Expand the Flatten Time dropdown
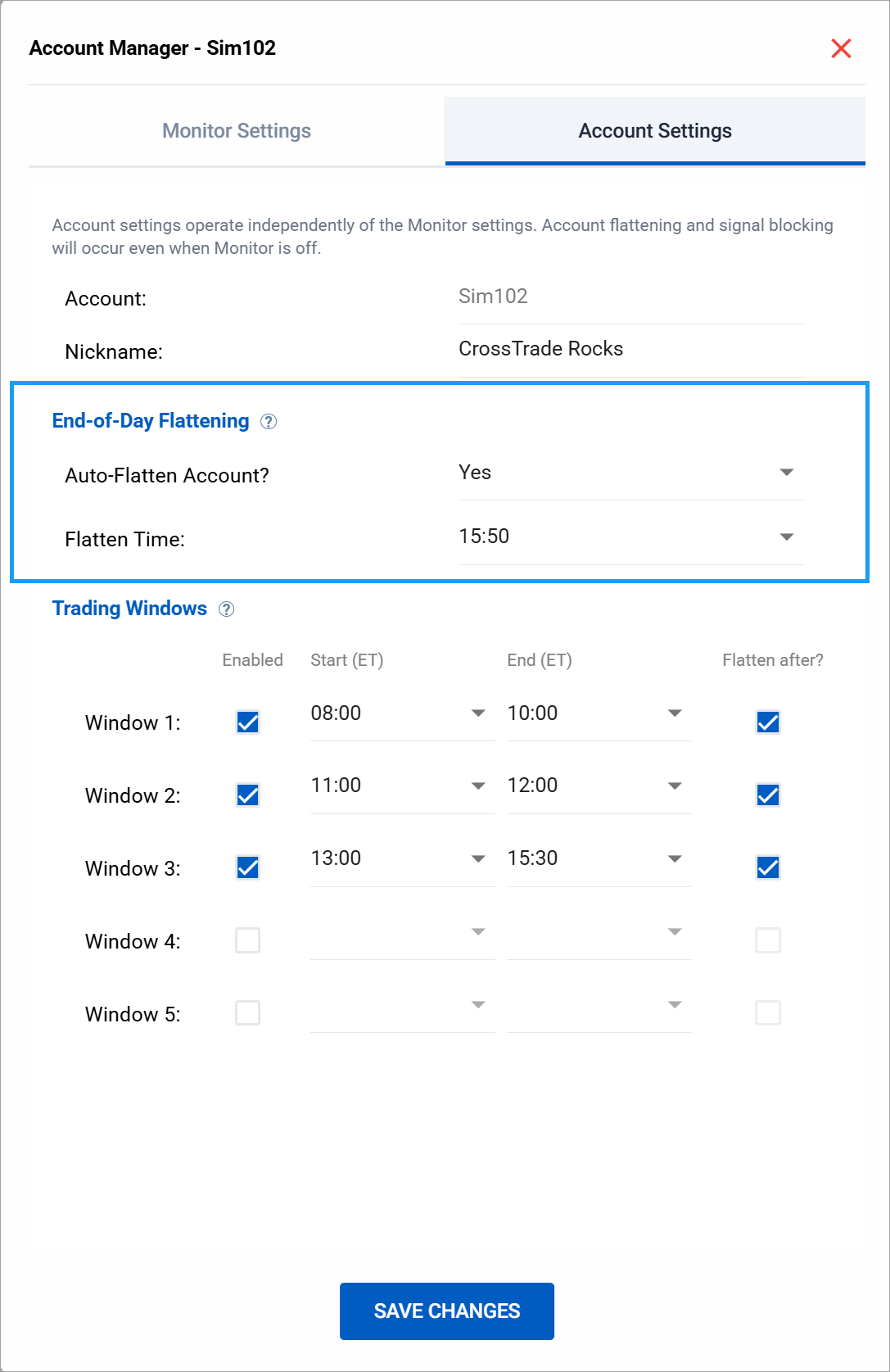Viewport: 890px width, 1372px height. point(630,537)
